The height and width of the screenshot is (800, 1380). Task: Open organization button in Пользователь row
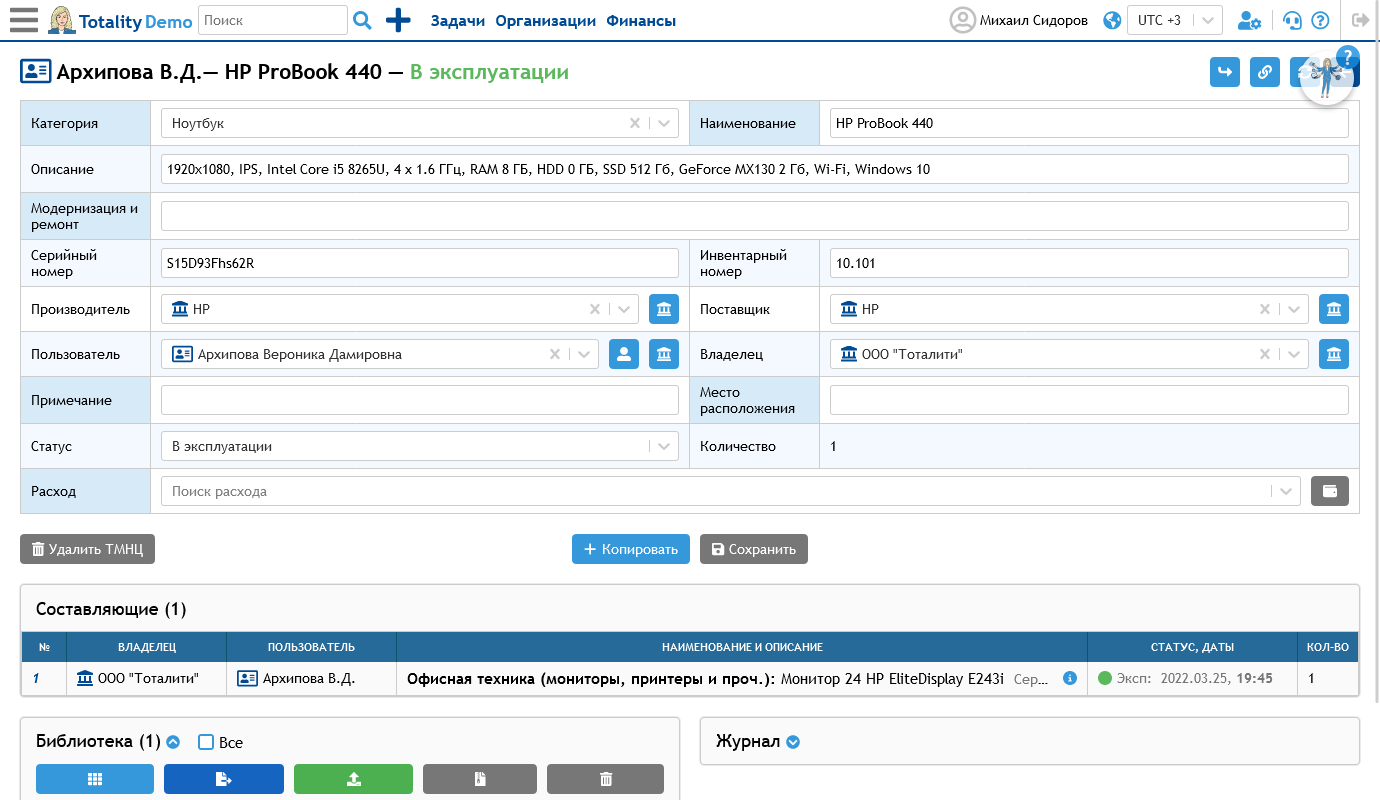point(664,354)
